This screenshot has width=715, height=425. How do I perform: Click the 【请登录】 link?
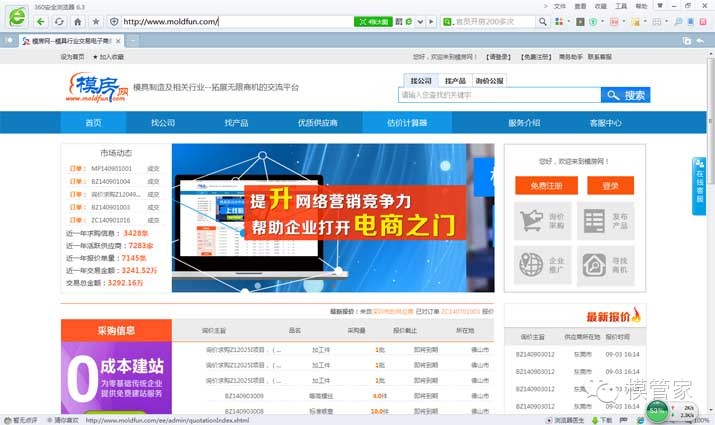tap(498, 57)
